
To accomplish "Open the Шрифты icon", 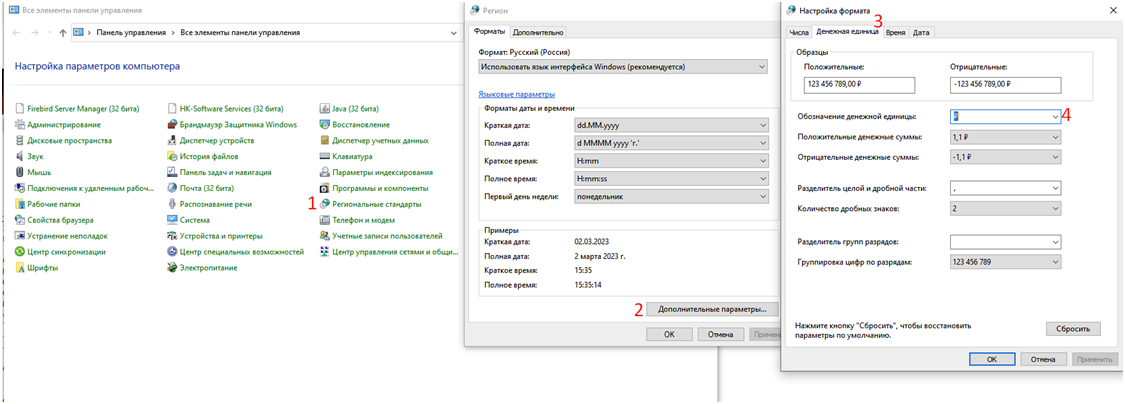I will coord(21,268).
